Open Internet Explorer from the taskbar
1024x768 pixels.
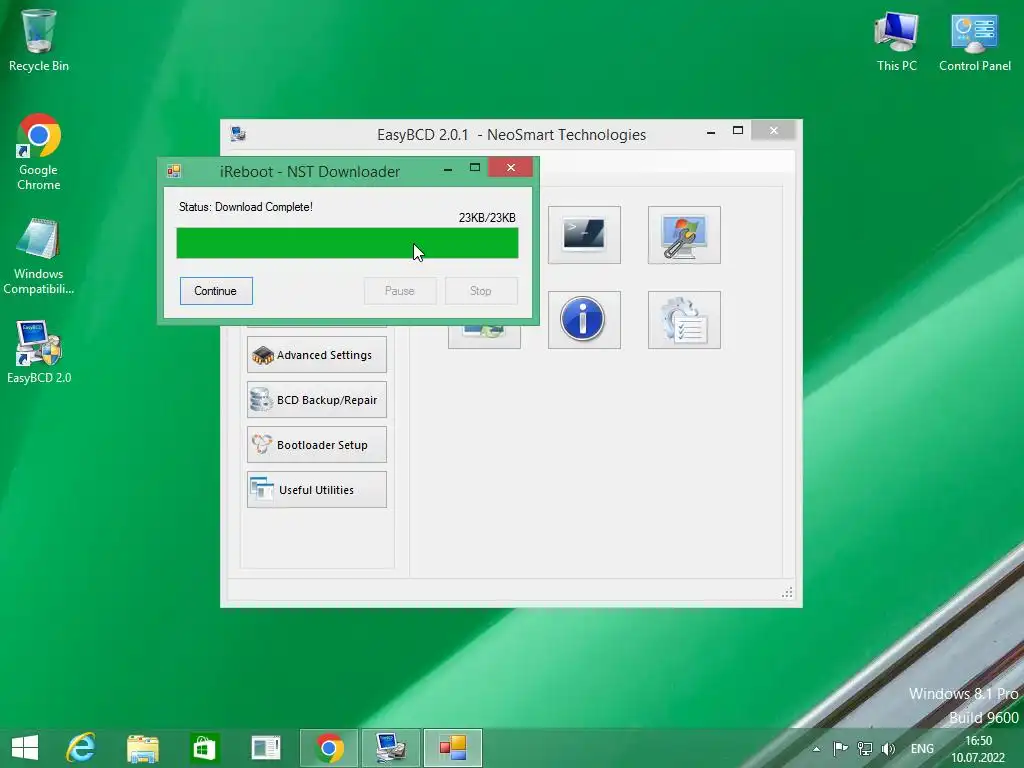(81, 748)
